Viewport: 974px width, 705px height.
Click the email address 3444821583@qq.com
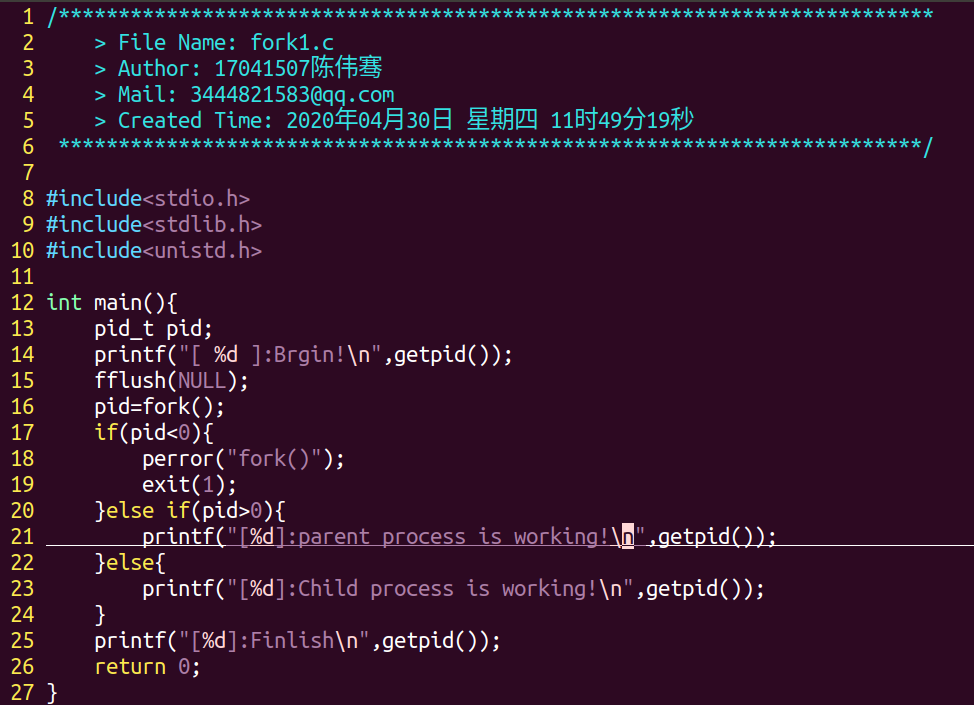304,95
